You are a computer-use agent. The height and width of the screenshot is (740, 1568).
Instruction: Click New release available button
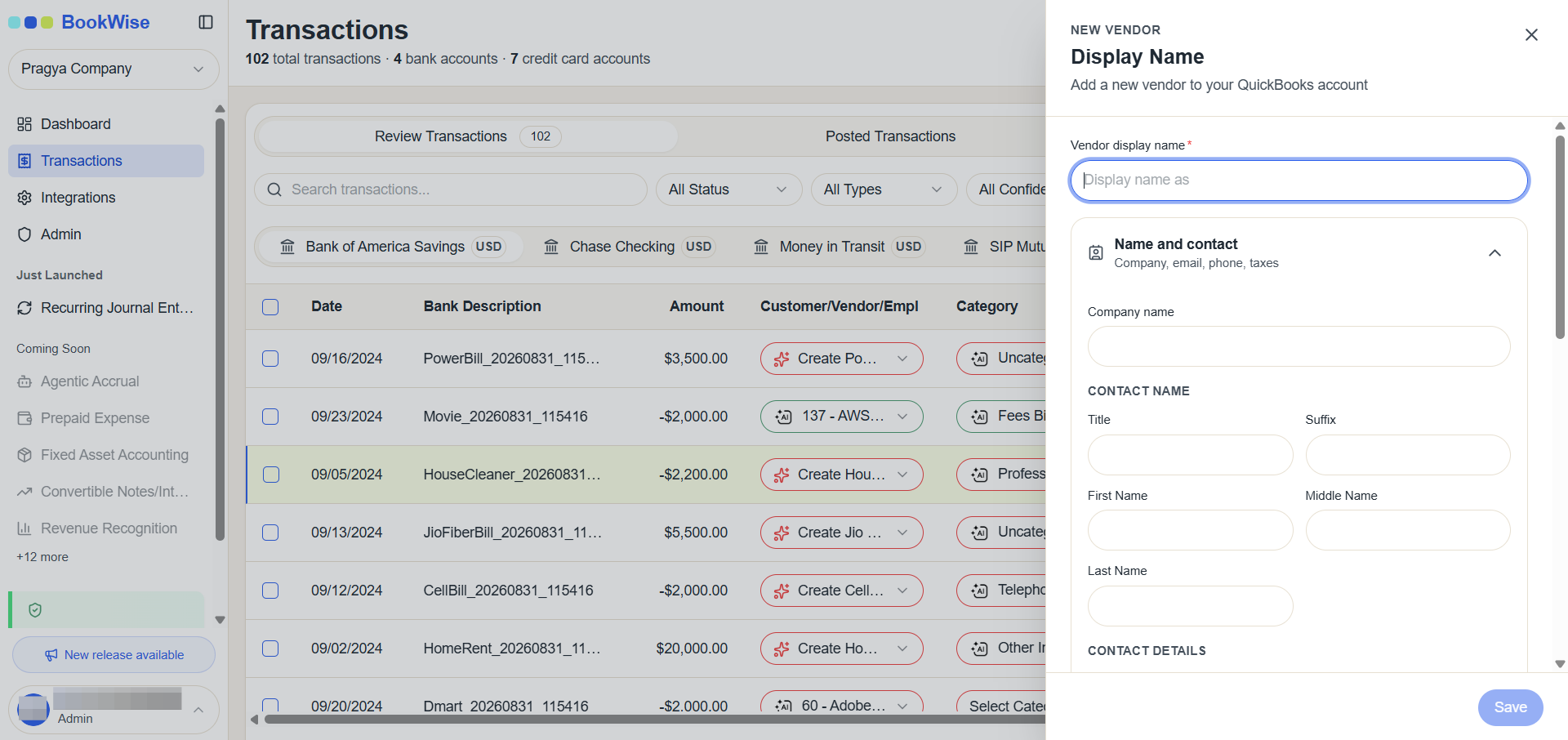(x=114, y=655)
